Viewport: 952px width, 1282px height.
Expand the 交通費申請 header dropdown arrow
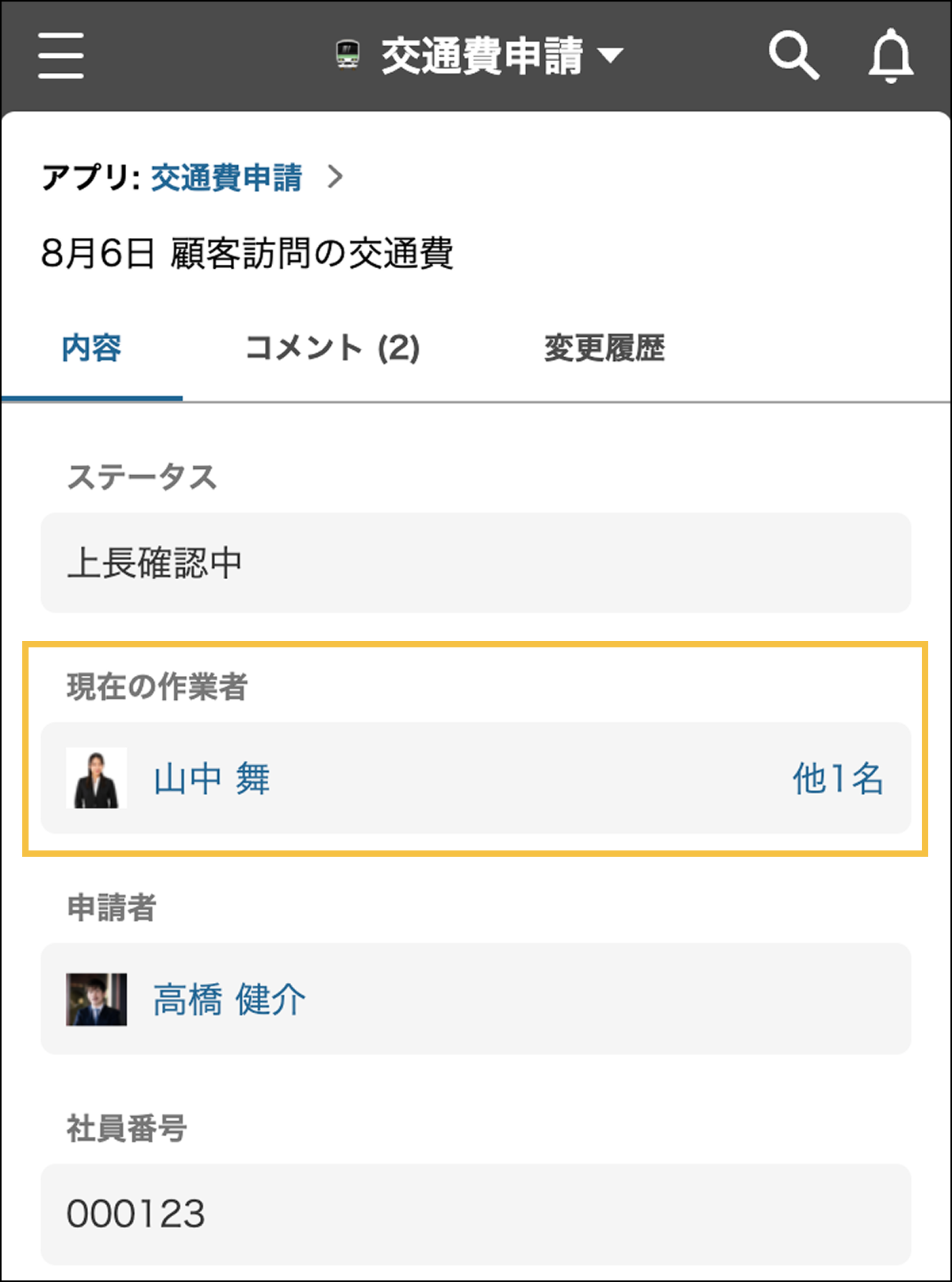point(610,56)
